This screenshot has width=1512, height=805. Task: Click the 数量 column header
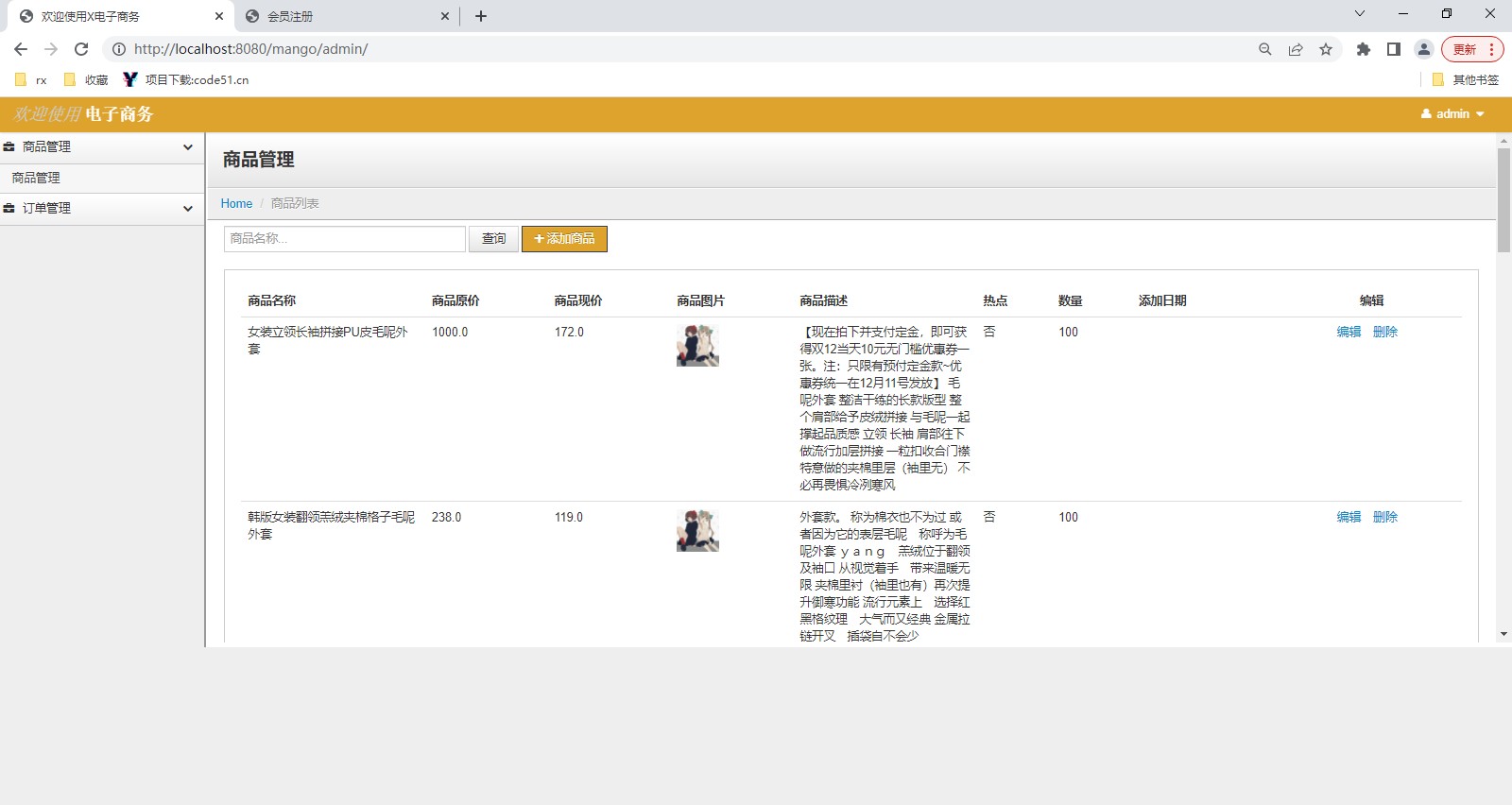pyautogui.click(x=1070, y=301)
